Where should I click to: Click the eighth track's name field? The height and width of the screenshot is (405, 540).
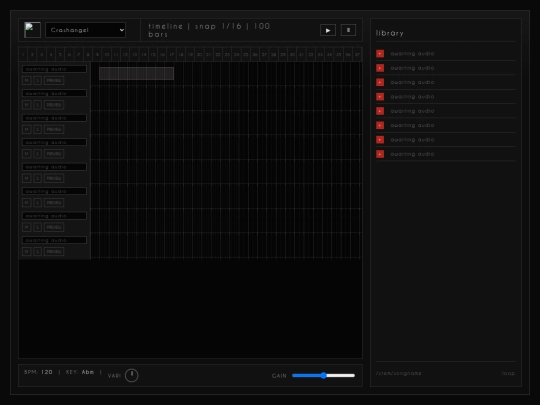tap(54, 240)
